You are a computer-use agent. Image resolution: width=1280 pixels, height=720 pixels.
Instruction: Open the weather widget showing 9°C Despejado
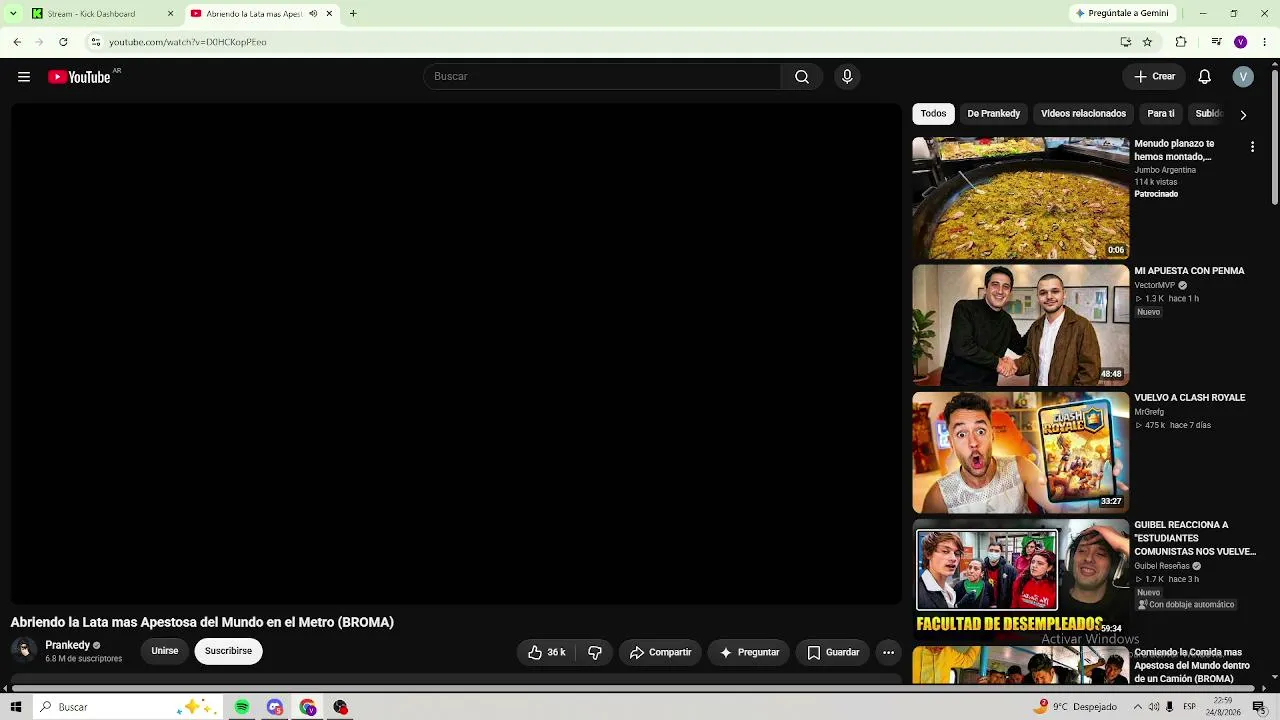click(x=1076, y=707)
